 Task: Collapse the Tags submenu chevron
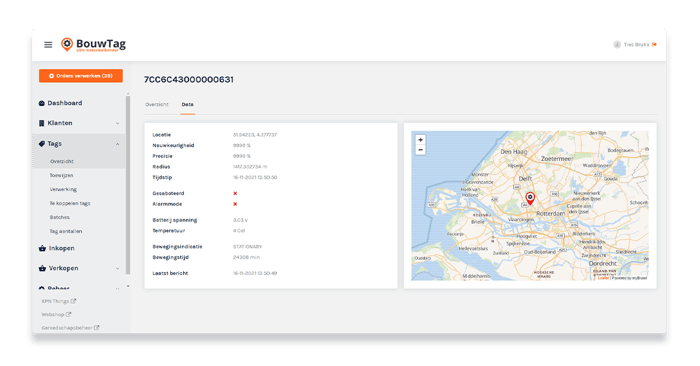click(x=117, y=144)
